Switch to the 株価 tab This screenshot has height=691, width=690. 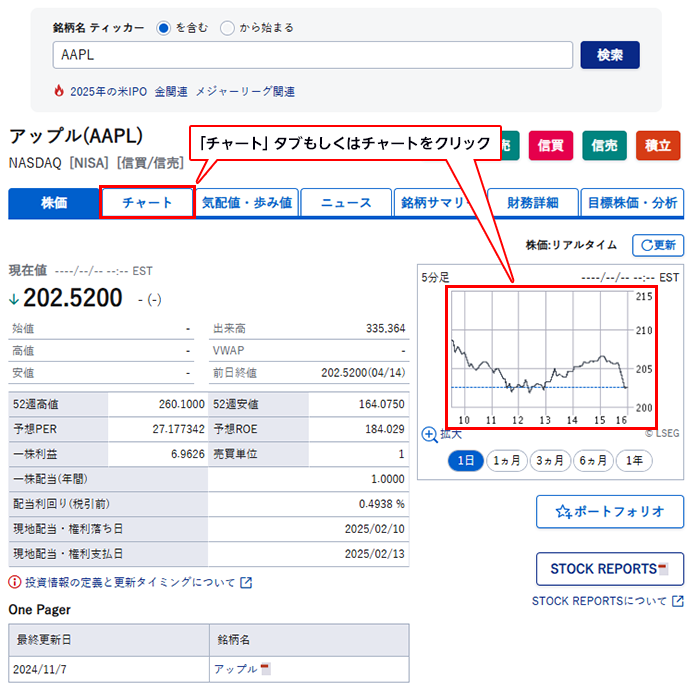point(54,203)
